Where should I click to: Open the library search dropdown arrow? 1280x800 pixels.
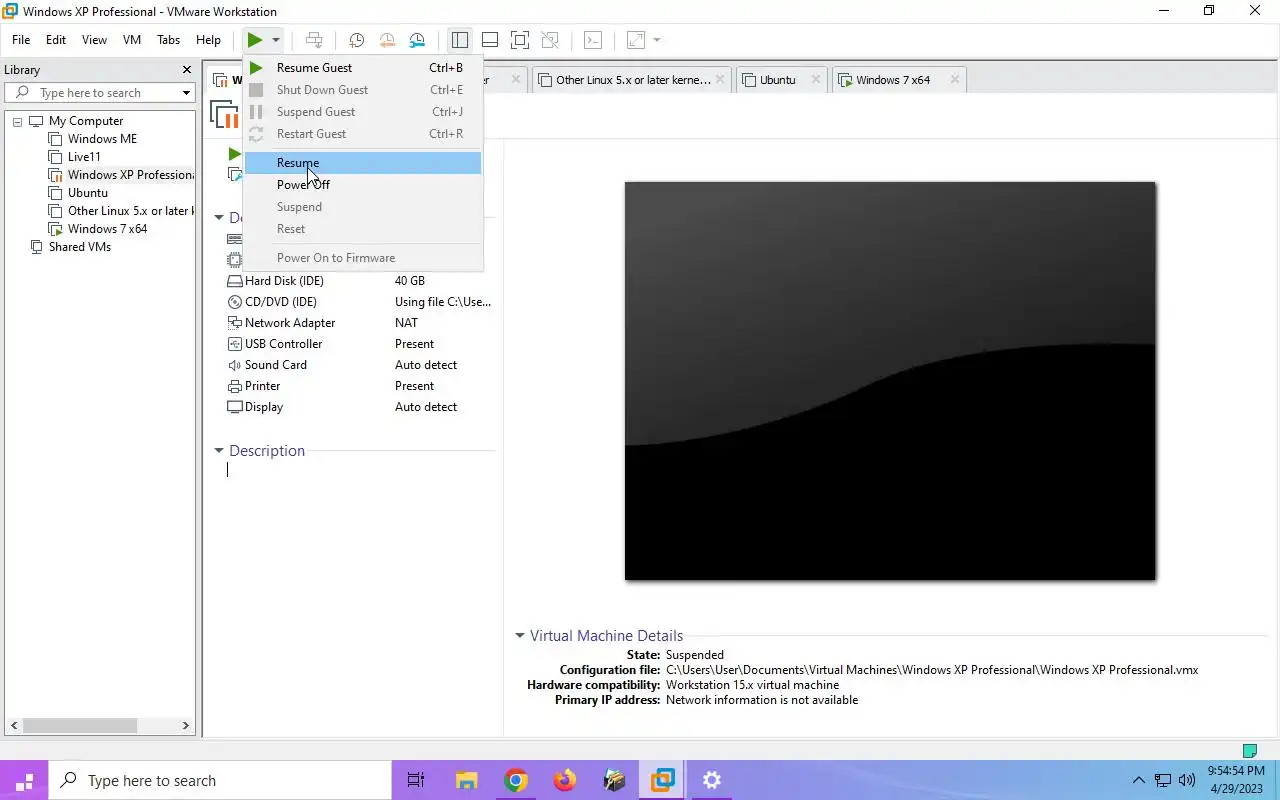tap(186, 93)
